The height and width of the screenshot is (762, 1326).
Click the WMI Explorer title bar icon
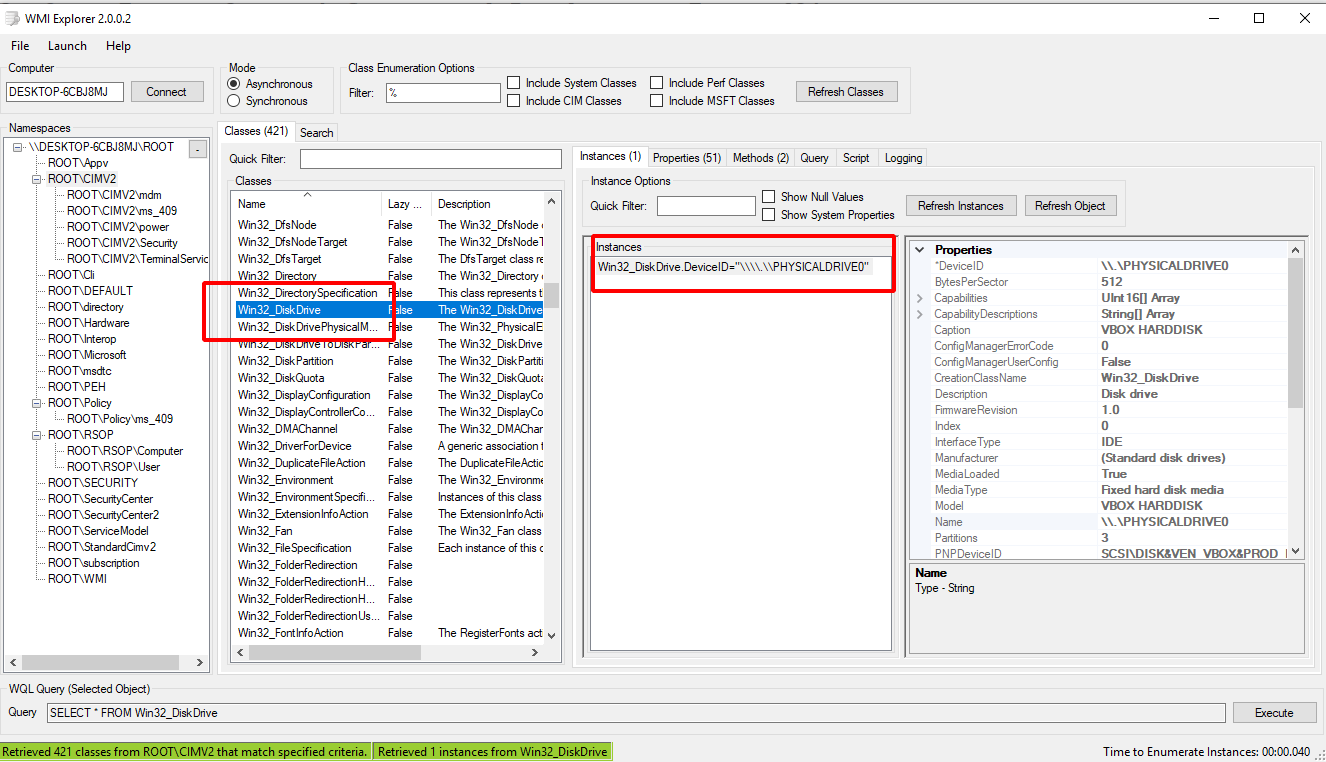[x=11, y=17]
